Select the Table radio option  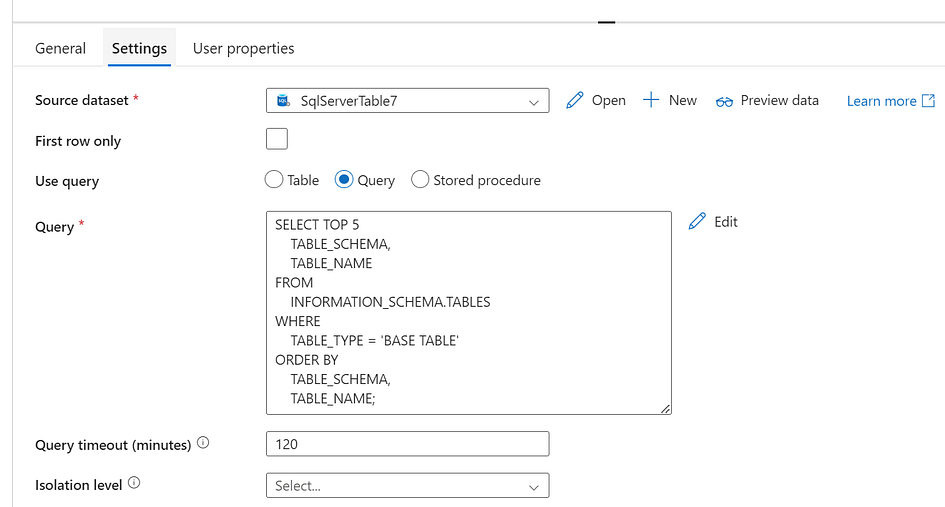pyautogui.click(x=274, y=180)
